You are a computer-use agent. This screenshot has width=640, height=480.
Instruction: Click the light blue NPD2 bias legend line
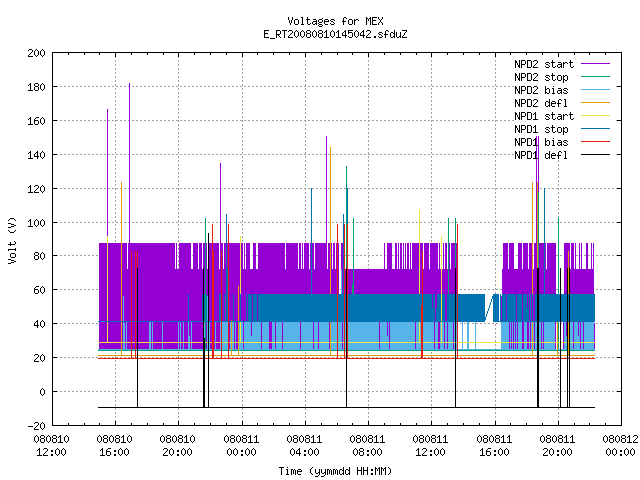(596, 90)
